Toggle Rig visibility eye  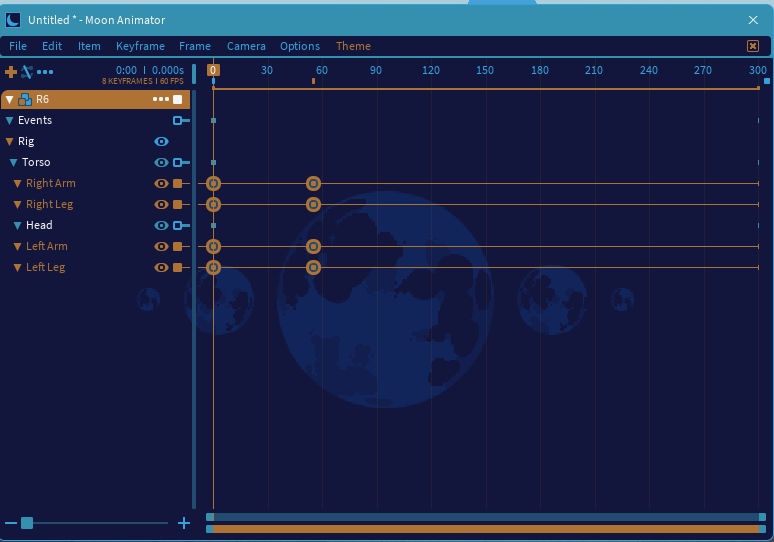coord(161,142)
